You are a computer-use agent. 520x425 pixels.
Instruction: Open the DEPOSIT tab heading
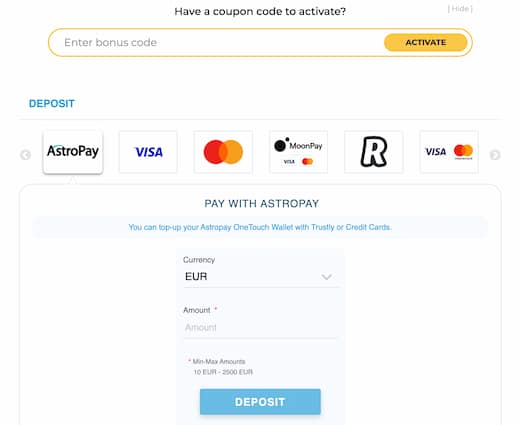52,103
